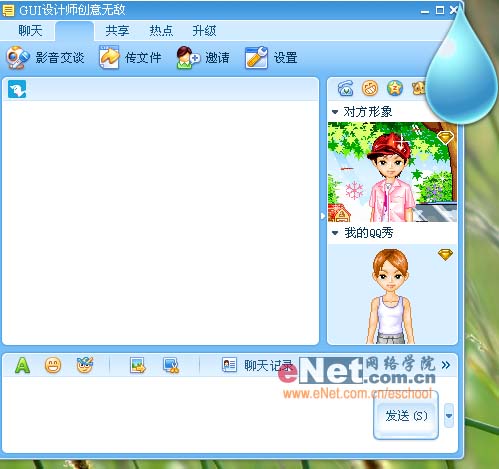Expand more toolbar items with » chevron
Image resolution: width=499 pixels, height=469 pixels.
446,365
